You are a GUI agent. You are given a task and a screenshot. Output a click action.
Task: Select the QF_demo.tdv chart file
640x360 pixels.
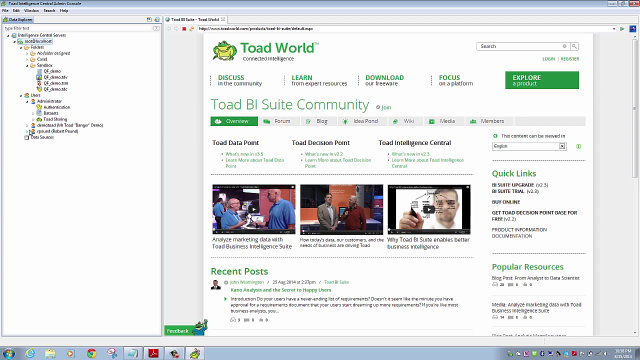tap(52, 77)
